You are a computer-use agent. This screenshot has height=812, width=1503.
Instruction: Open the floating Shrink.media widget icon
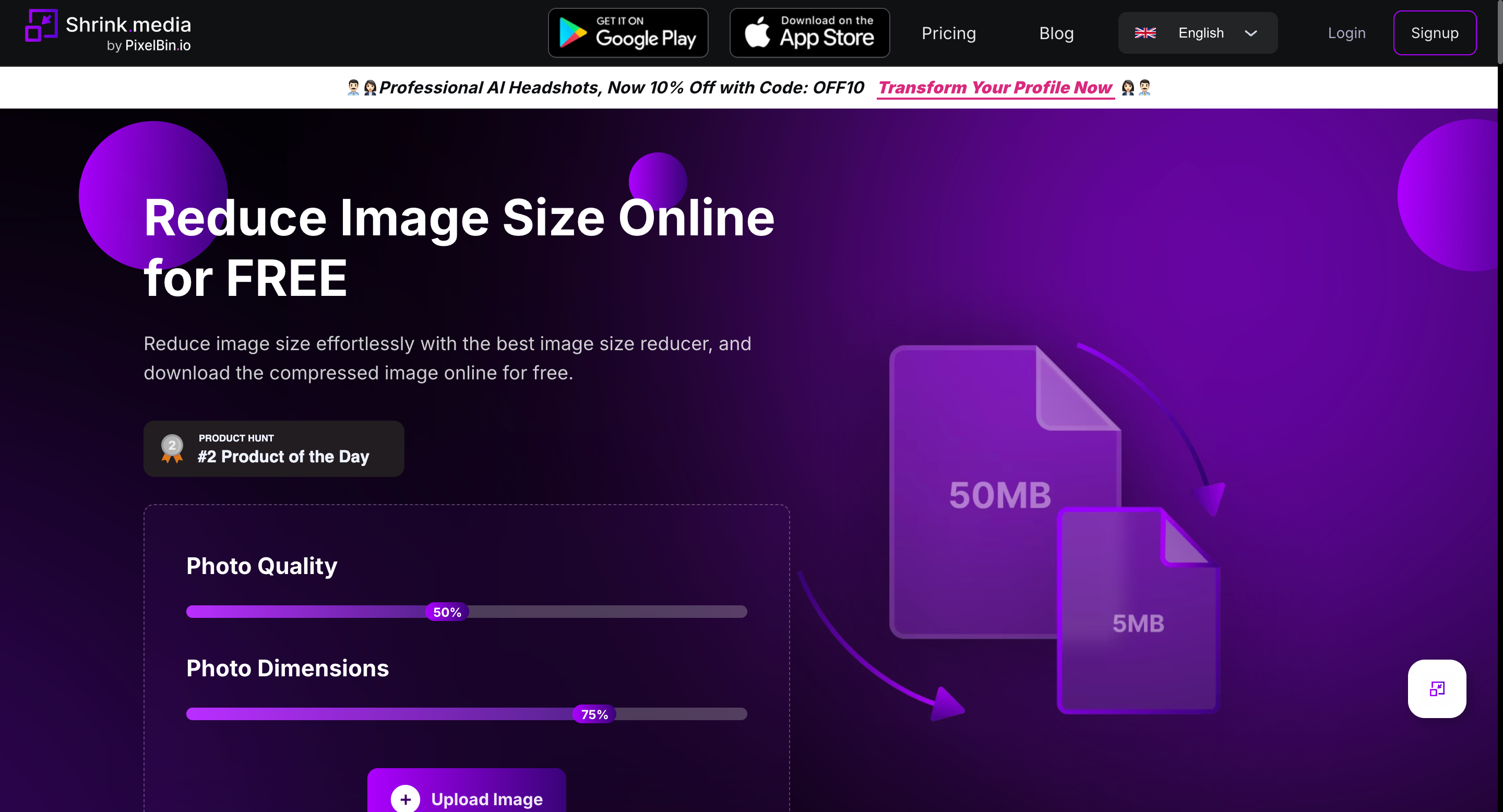click(x=1437, y=688)
